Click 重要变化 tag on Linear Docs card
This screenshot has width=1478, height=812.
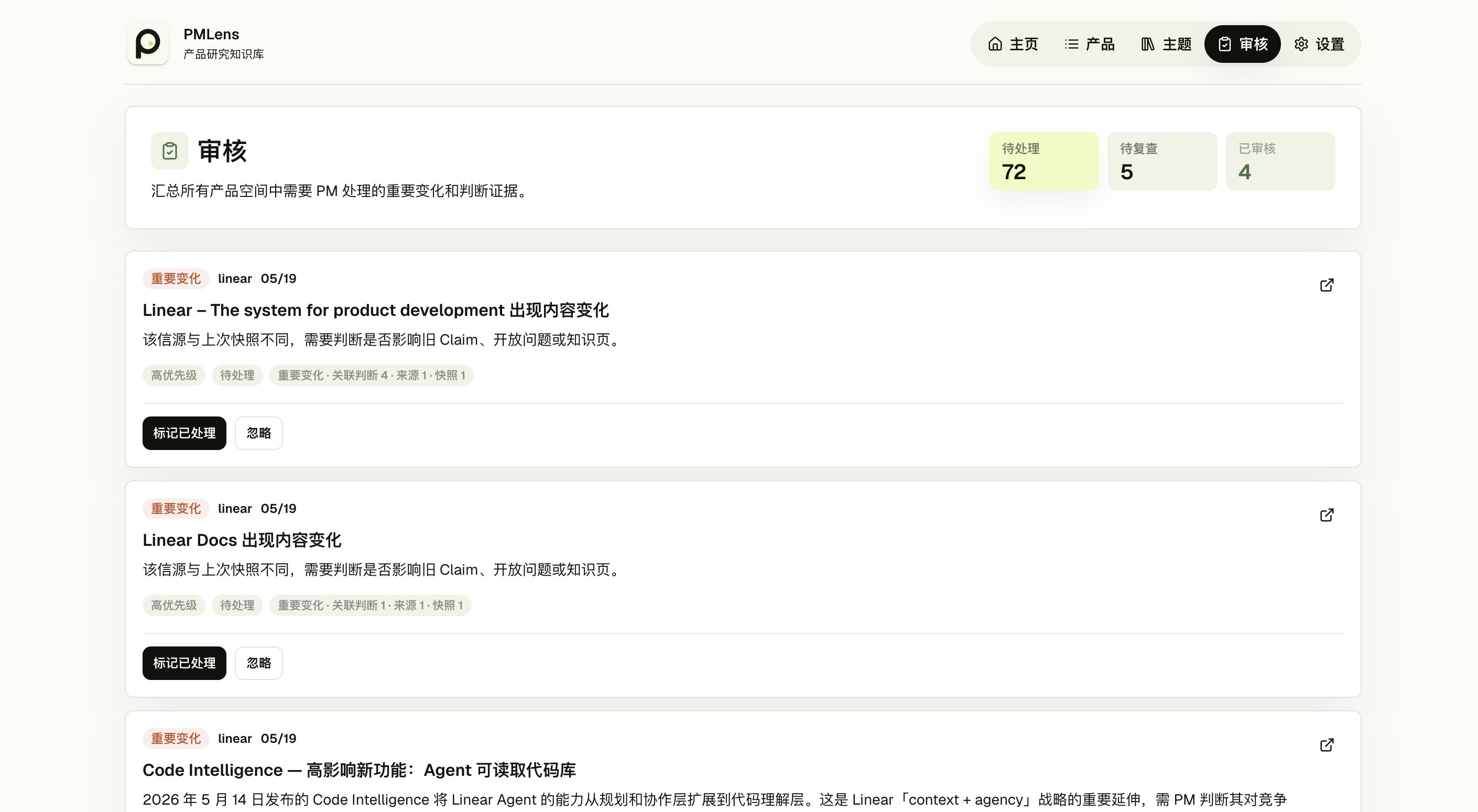[176, 509]
